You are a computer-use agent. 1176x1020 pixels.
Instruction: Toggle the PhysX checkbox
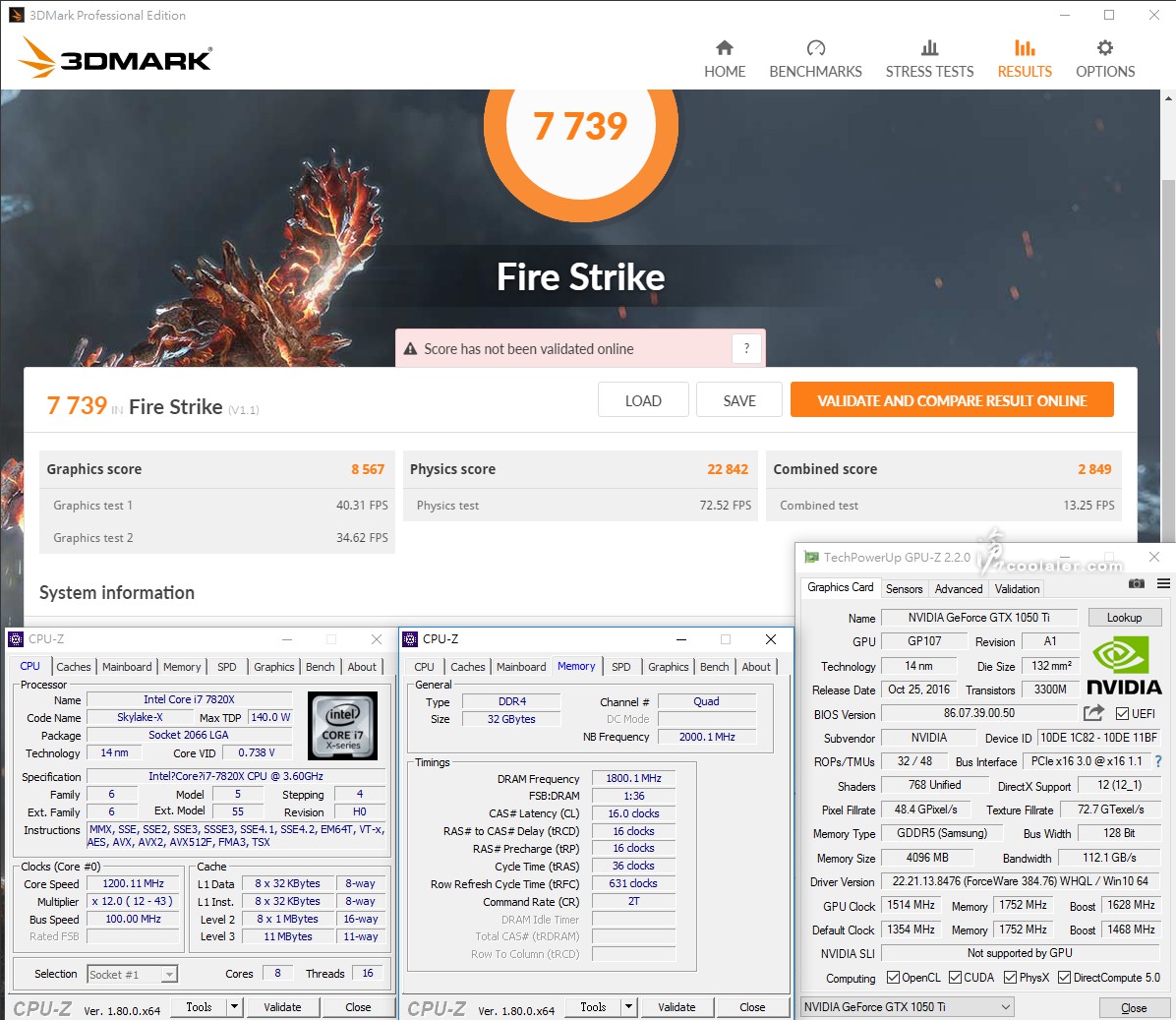pos(1010,978)
